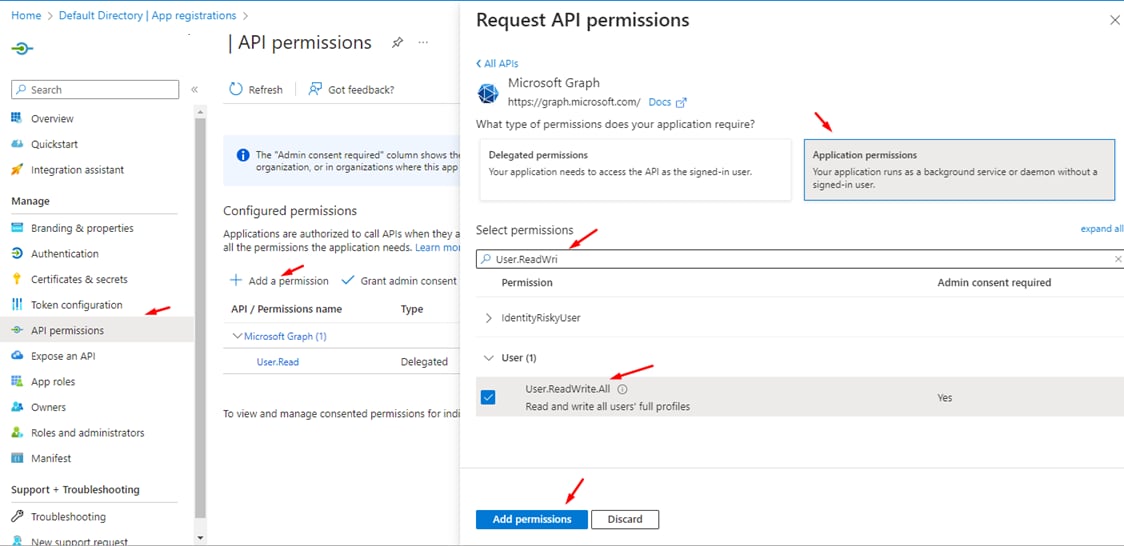Viewport: 1124px width, 546px height.
Task: Click Default Directory | App registrations breadcrumb
Action: tap(148, 15)
